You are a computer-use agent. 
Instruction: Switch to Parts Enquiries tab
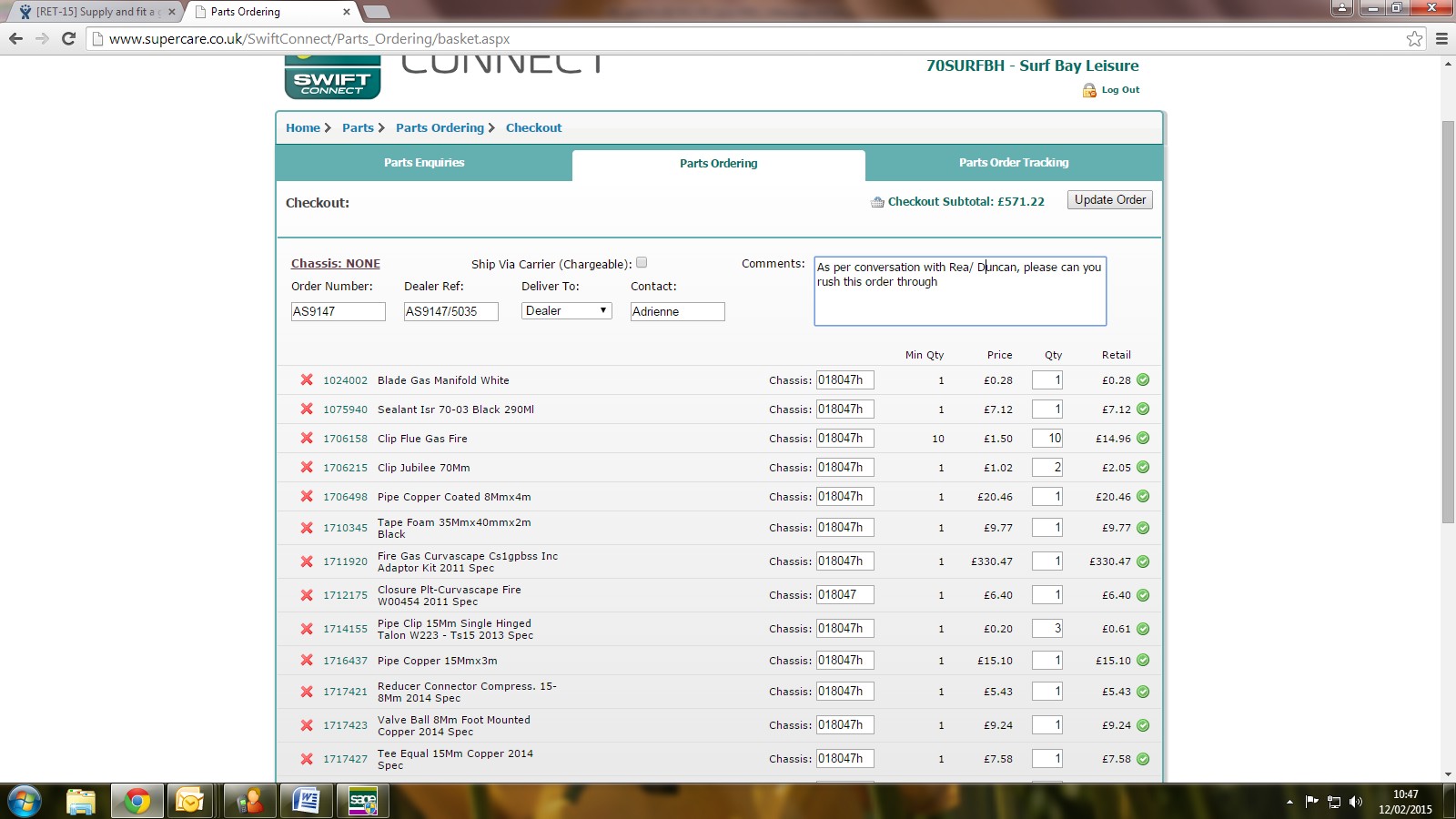(424, 163)
